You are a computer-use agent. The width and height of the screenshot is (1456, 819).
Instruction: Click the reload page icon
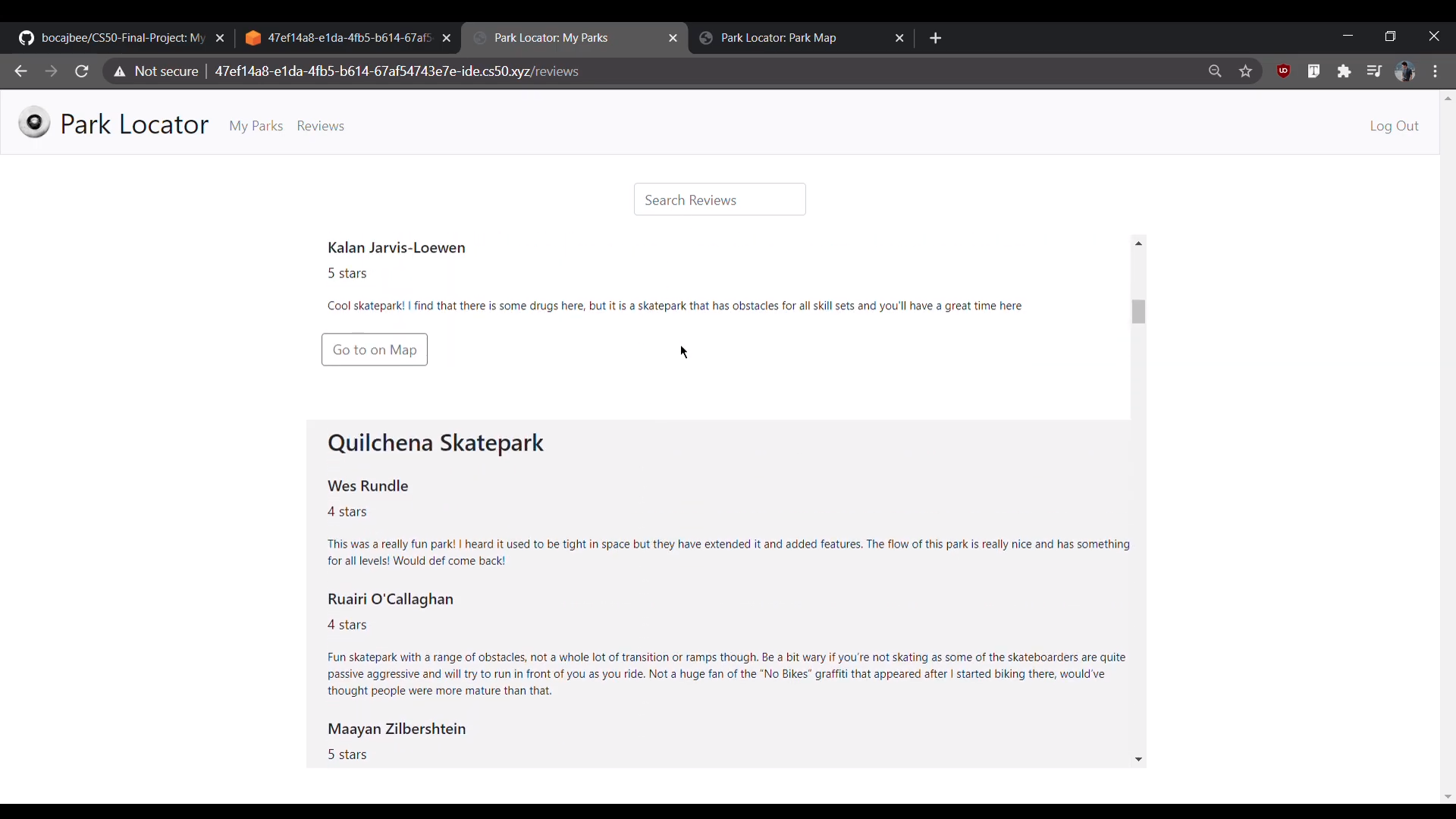click(82, 71)
